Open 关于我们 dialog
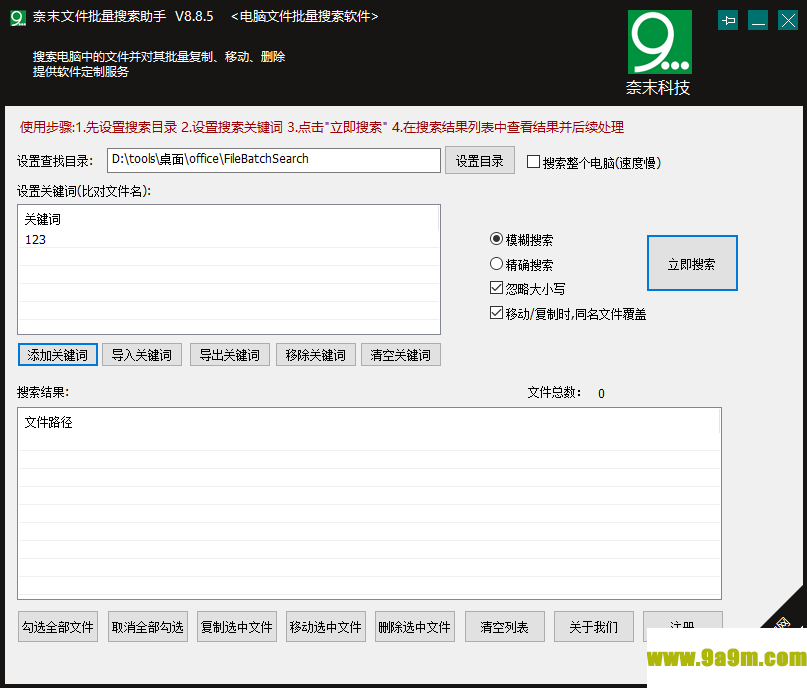The height and width of the screenshot is (688, 807). coord(593,627)
